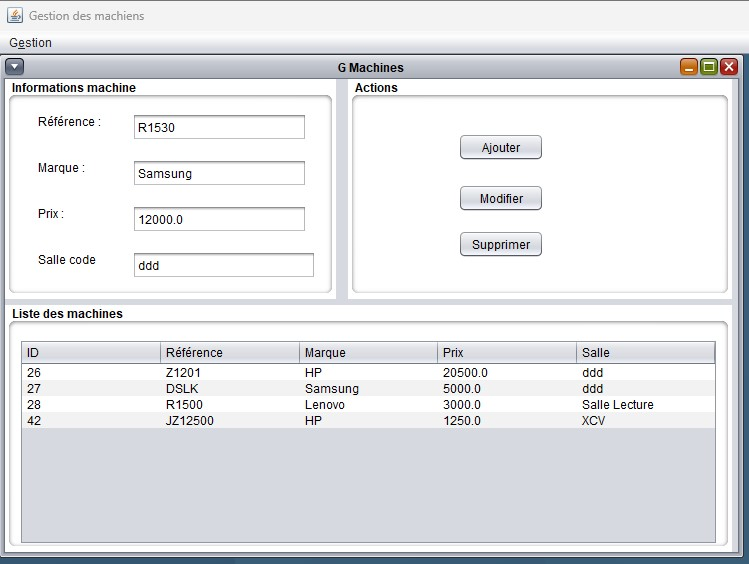Click the Marque column header
The image size is (749, 564).
[368, 352]
